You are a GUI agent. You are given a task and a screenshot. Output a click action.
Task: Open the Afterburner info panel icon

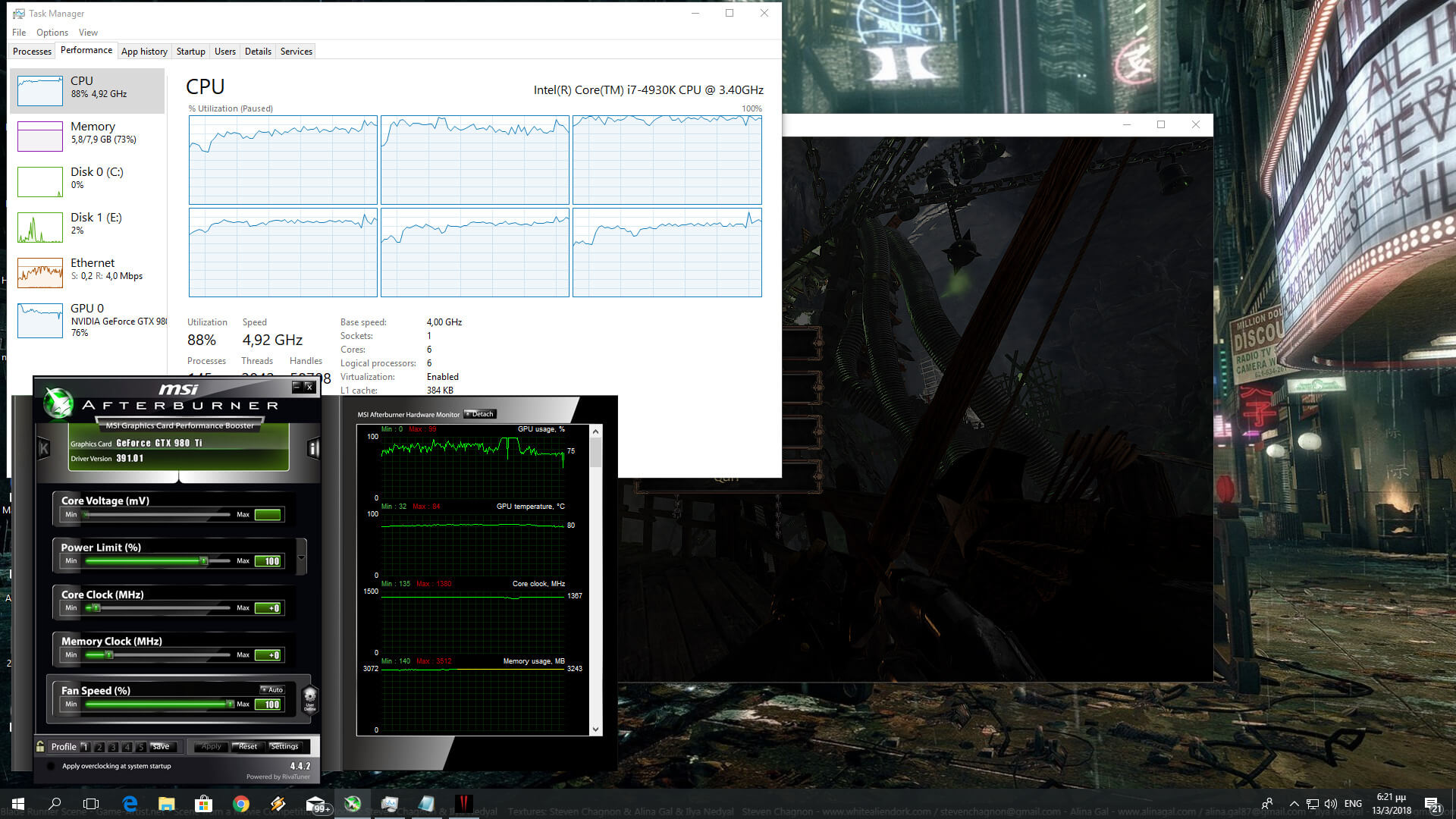point(312,449)
